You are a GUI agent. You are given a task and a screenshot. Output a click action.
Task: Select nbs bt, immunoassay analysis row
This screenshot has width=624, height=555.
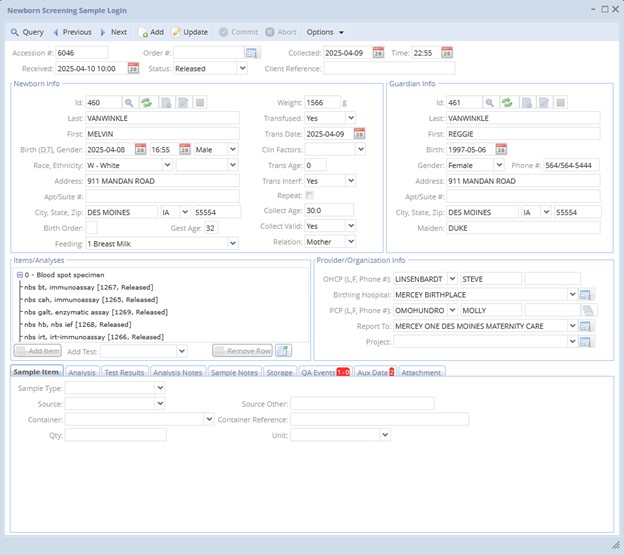89,287
